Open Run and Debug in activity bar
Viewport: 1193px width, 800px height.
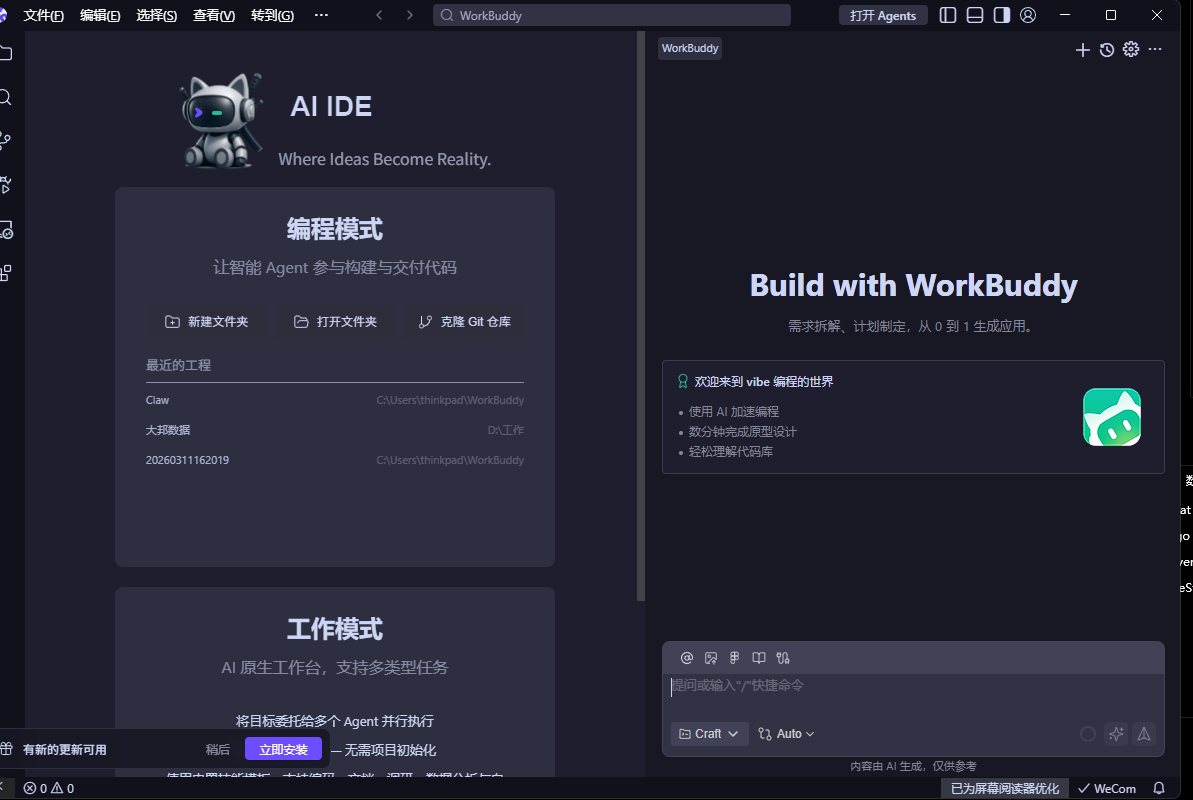pos(5,185)
